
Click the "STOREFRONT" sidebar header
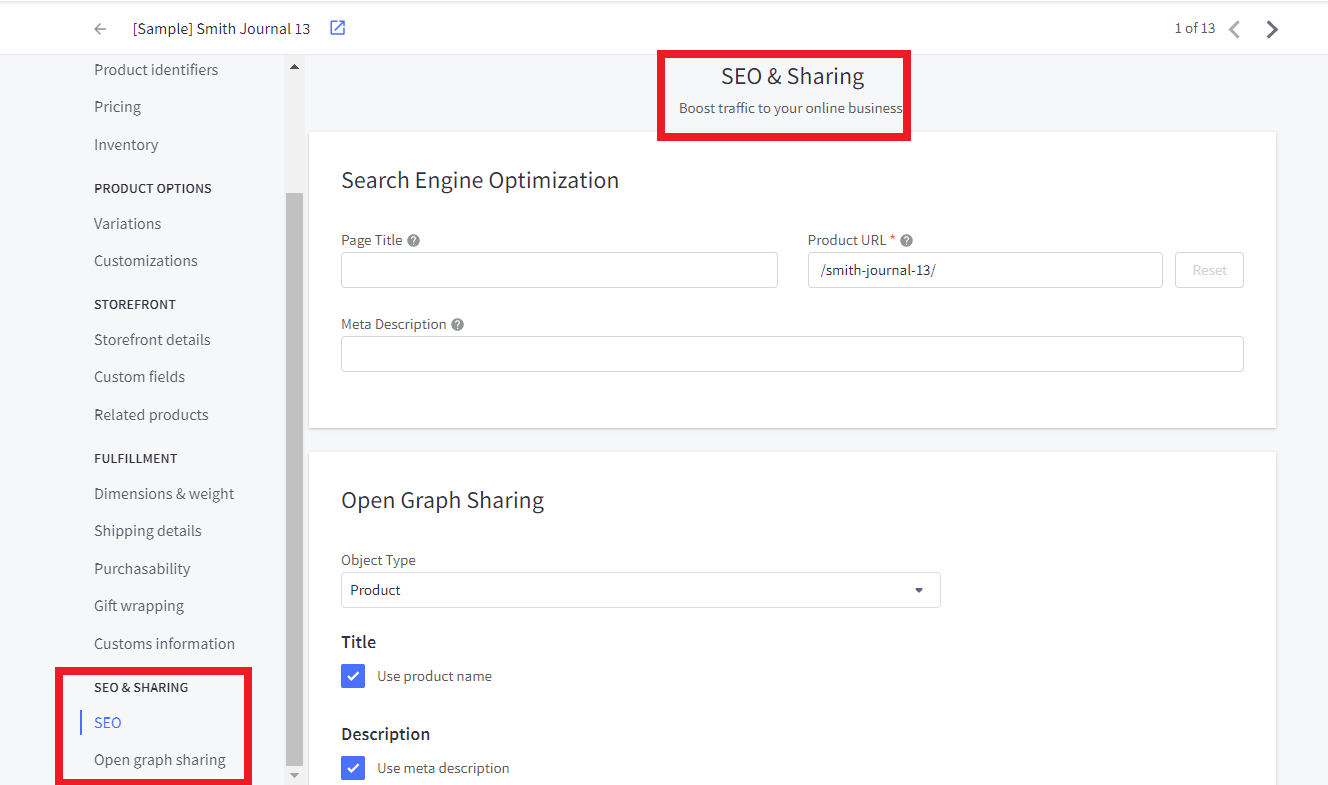(x=135, y=304)
